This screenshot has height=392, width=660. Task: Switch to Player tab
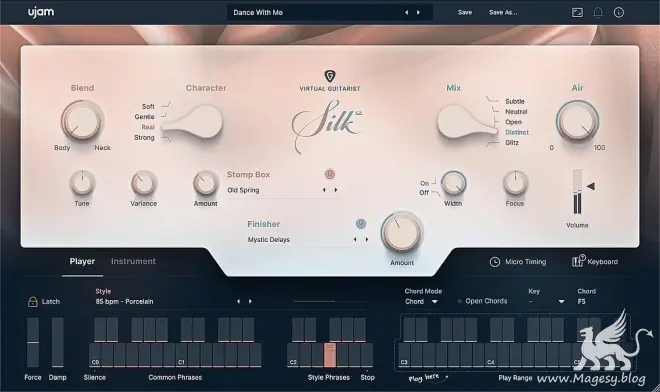tap(82, 261)
